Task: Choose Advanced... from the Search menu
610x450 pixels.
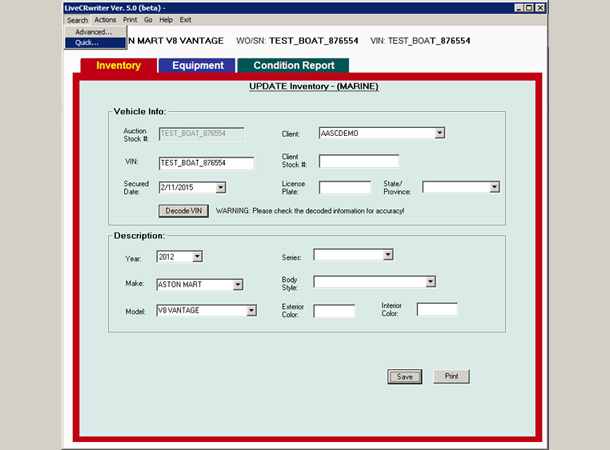Action: point(95,32)
